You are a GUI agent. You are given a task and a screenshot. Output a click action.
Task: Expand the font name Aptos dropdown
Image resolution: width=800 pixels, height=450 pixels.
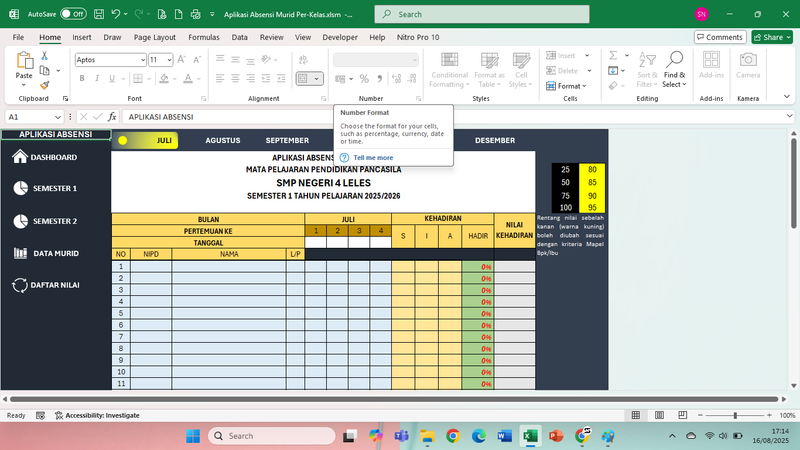click(x=141, y=60)
